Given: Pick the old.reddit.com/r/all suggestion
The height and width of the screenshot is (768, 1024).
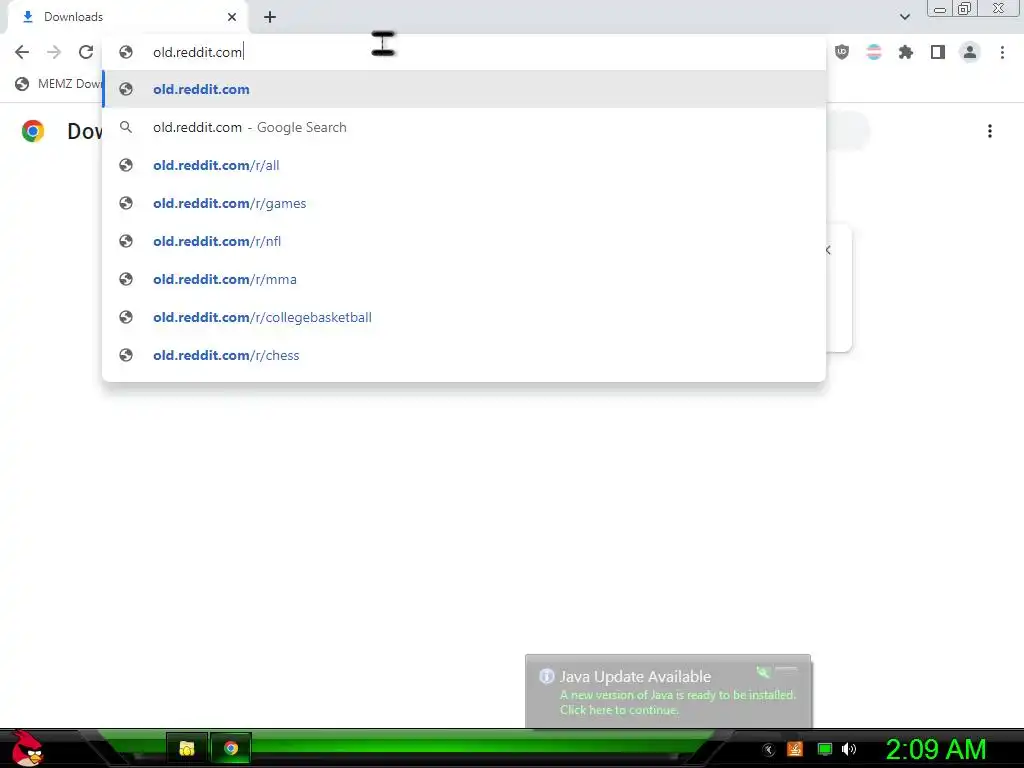Looking at the screenshot, I should [x=464, y=165].
